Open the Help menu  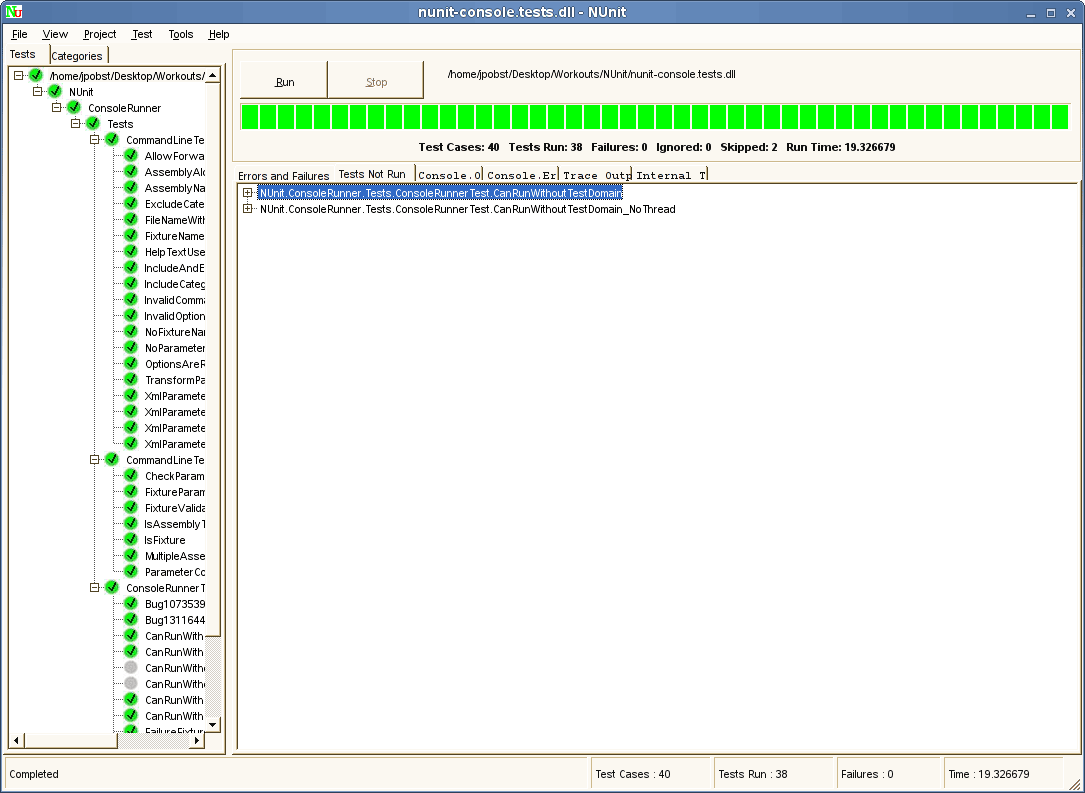[219, 34]
